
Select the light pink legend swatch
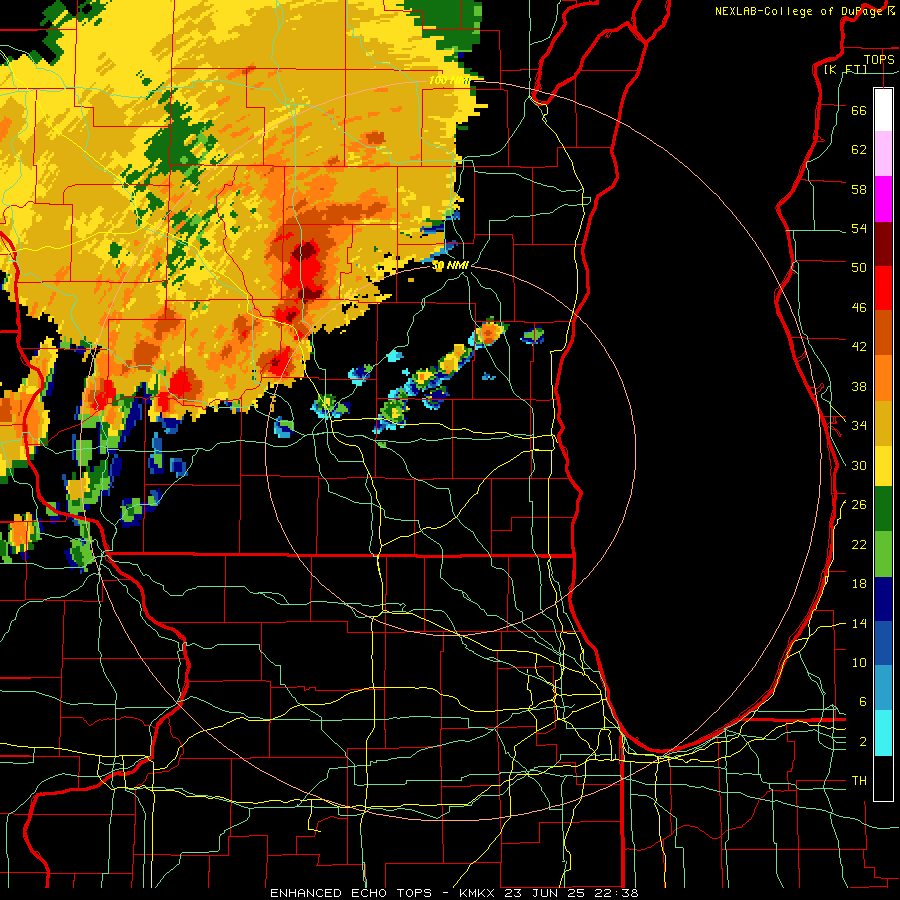[x=883, y=154]
